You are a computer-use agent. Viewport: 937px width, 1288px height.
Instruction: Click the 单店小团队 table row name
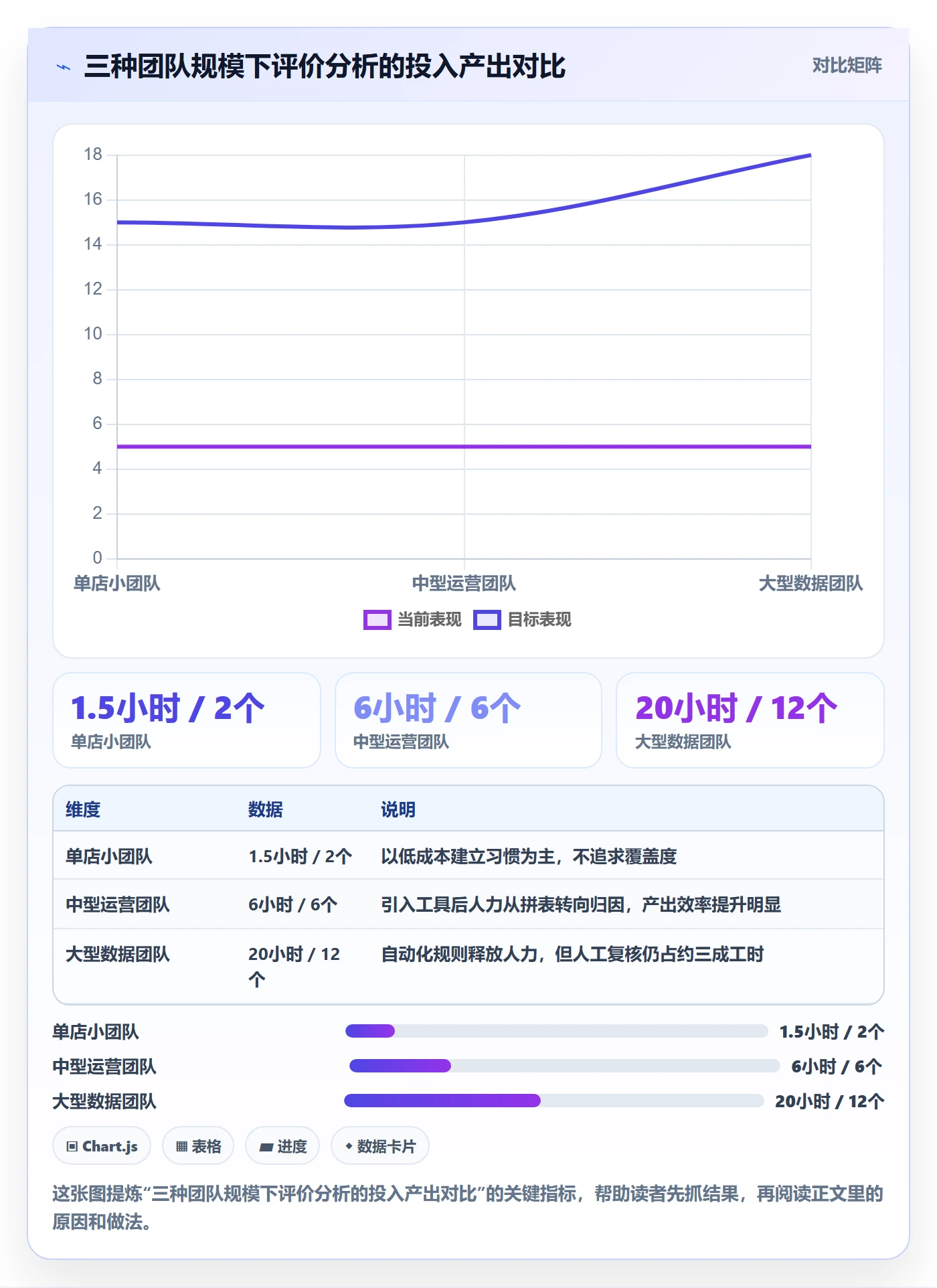pyautogui.click(x=109, y=856)
